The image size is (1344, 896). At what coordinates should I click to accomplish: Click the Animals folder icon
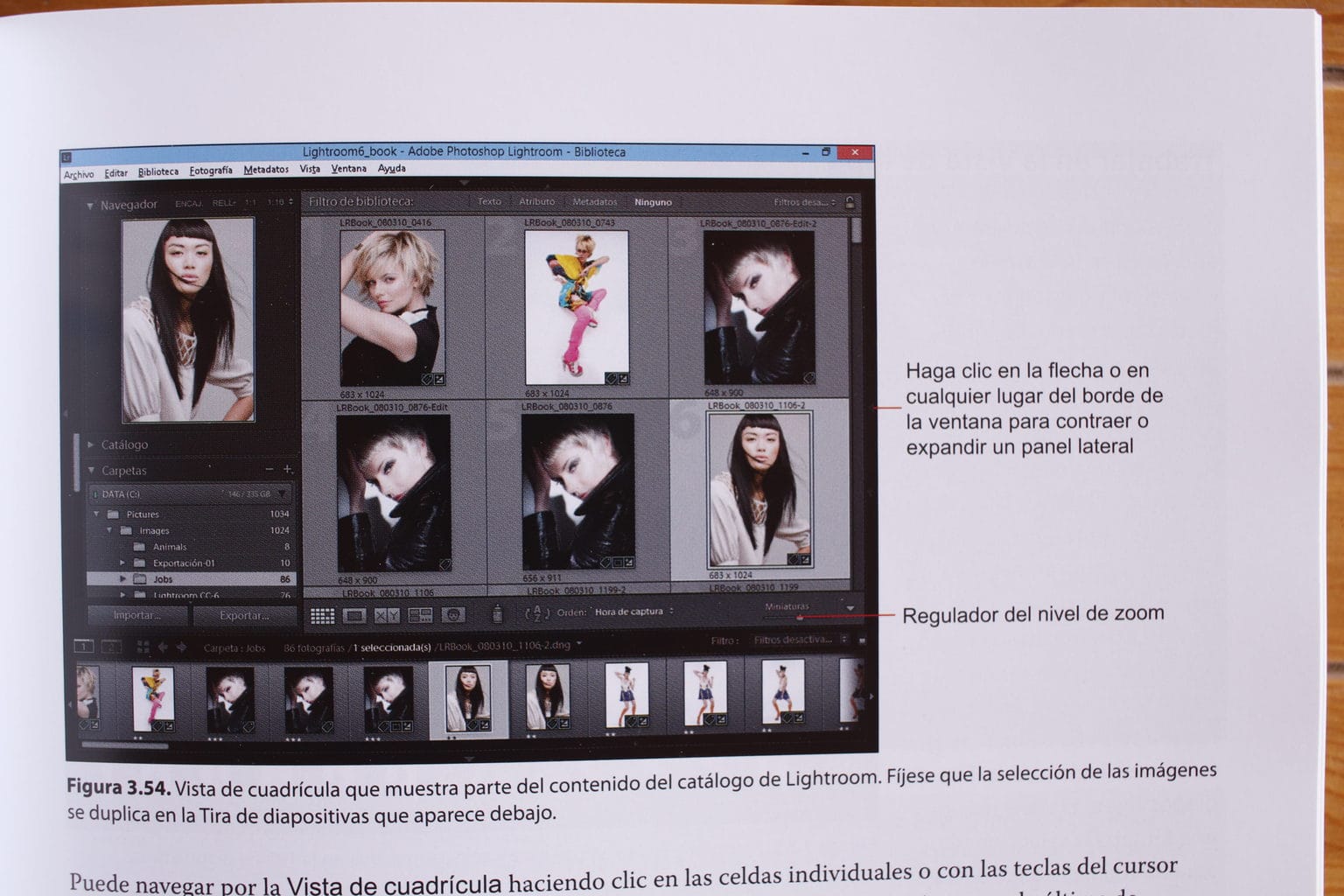click(139, 547)
